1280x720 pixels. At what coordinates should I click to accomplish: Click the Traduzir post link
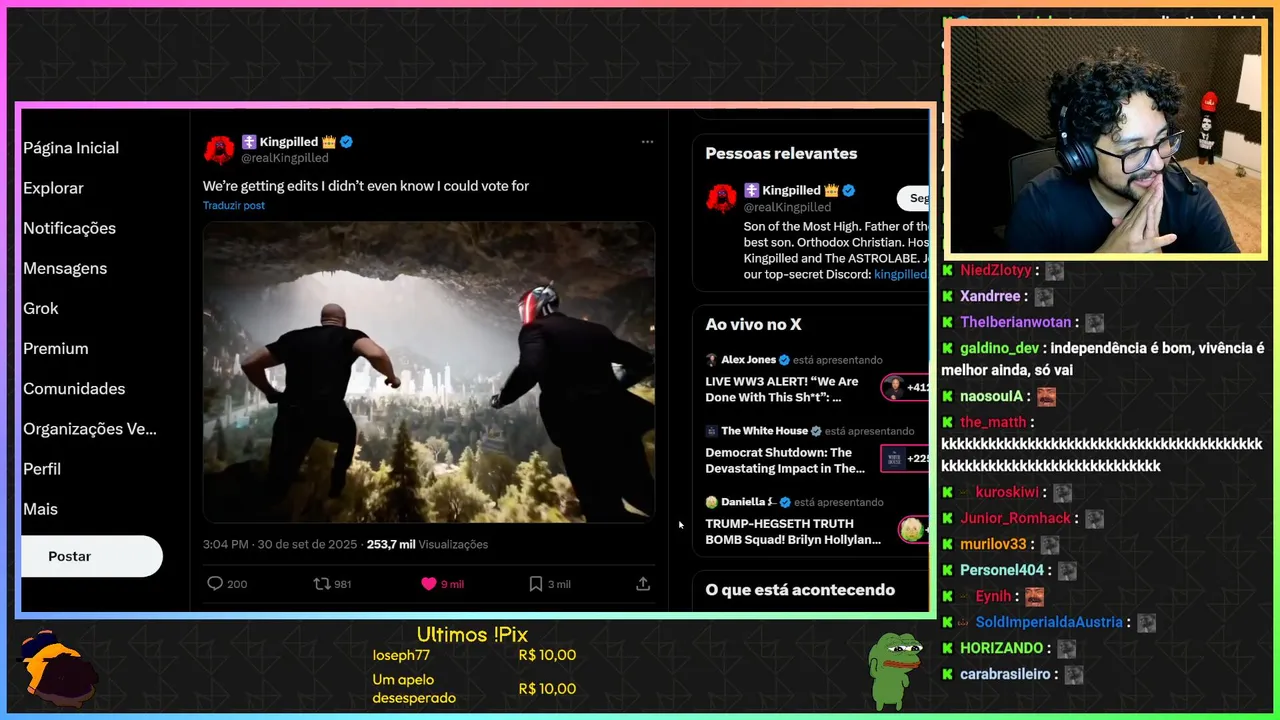click(234, 205)
